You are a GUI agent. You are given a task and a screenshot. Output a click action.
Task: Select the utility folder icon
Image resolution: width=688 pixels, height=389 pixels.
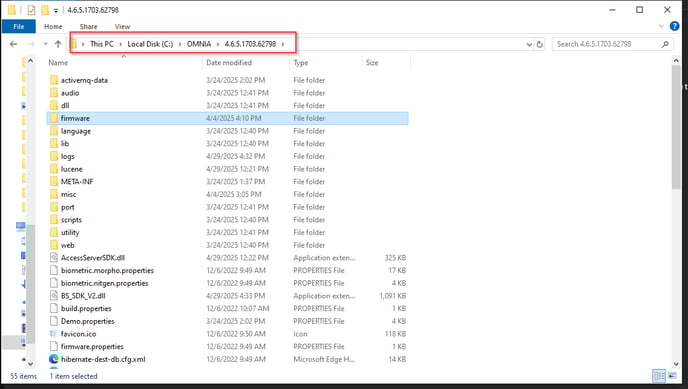coord(54,232)
